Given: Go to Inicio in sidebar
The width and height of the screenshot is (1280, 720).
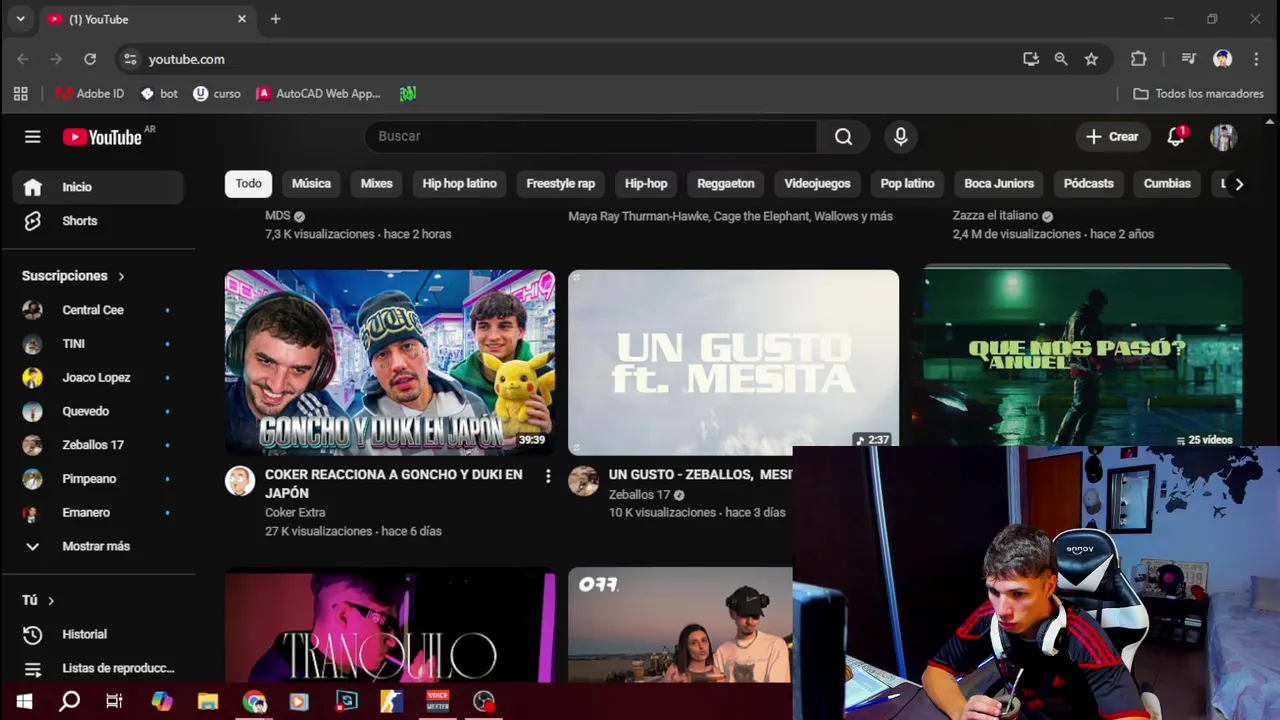Looking at the screenshot, I should [98, 187].
